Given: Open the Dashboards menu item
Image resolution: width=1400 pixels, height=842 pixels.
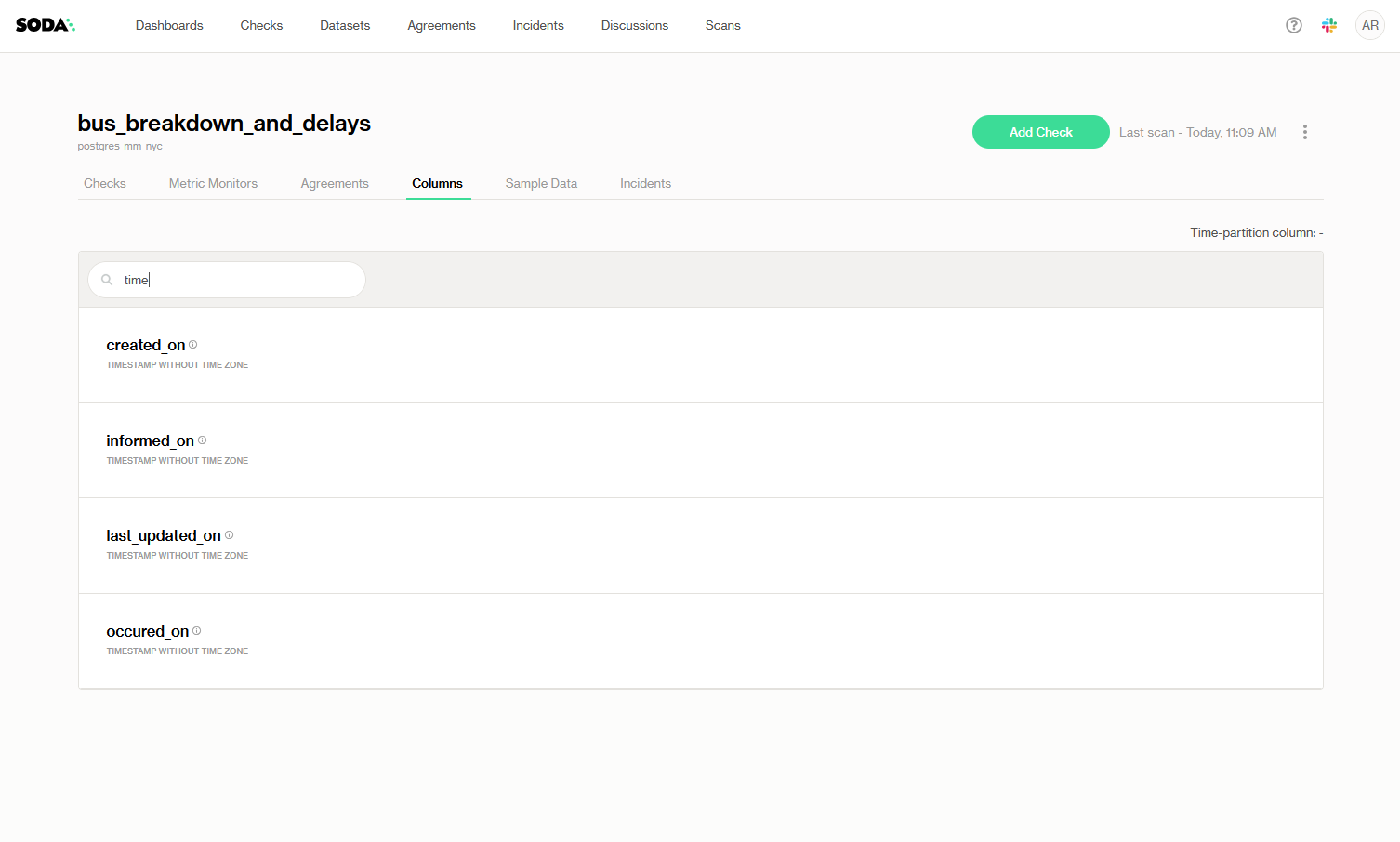Looking at the screenshot, I should [169, 25].
